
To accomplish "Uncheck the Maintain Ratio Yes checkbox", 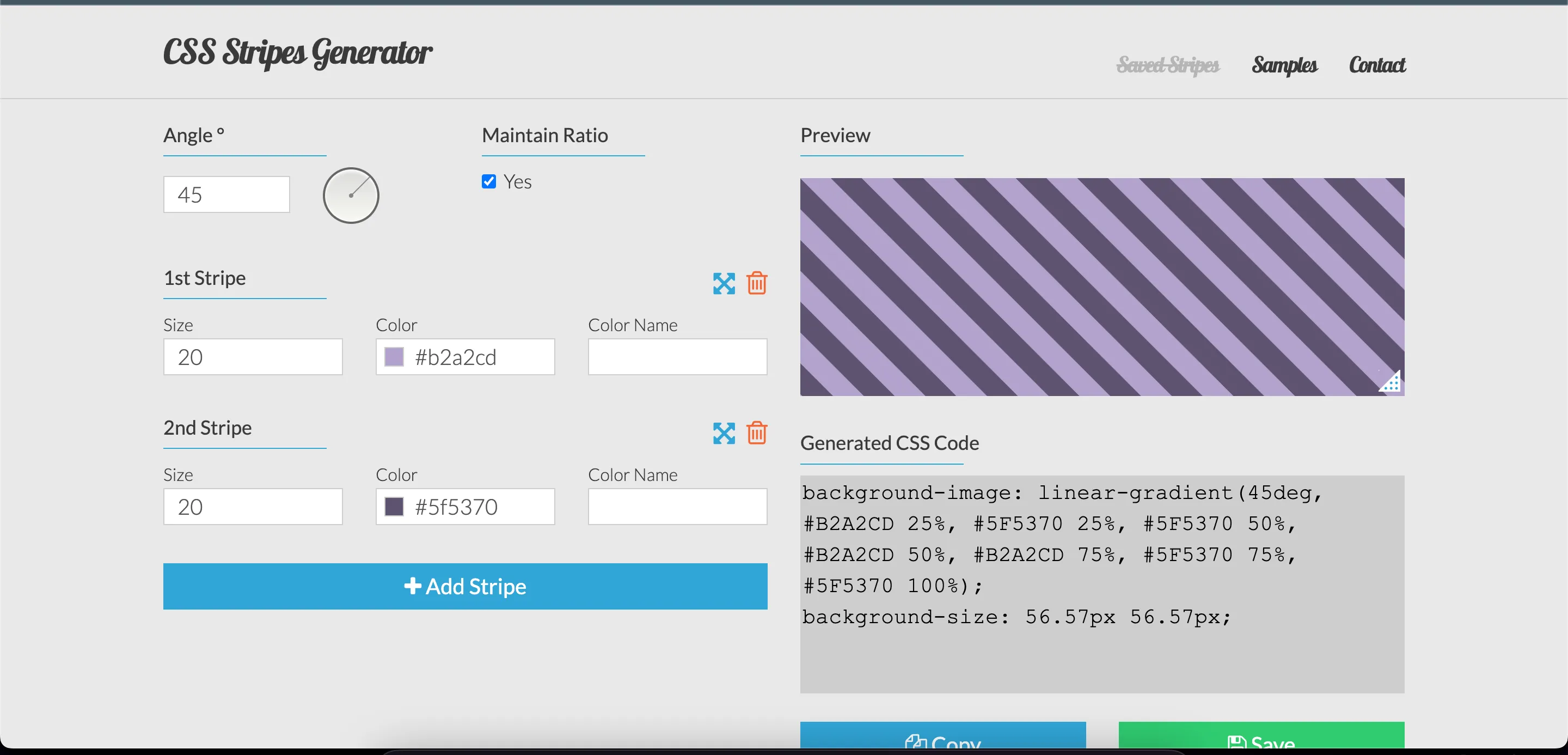I will 489,181.
